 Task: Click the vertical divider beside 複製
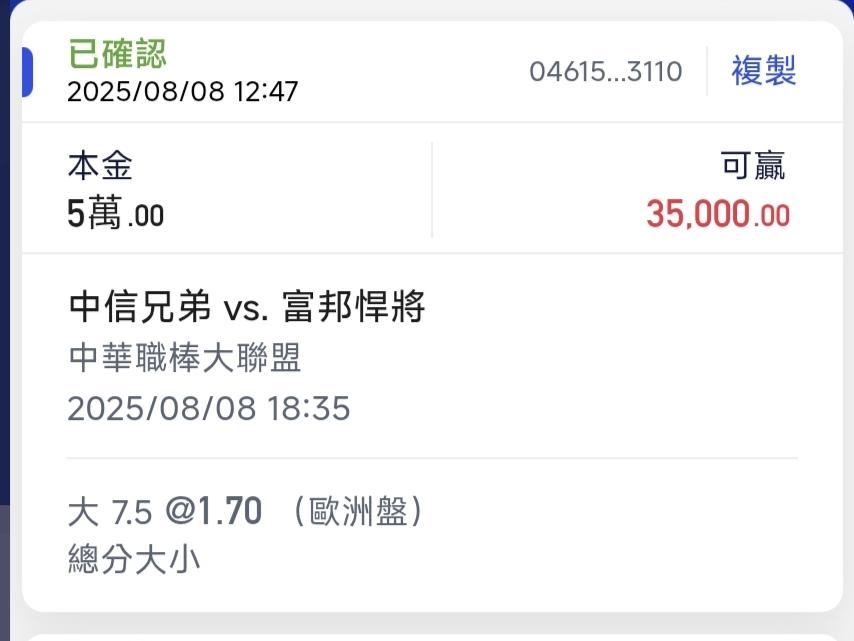point(707,72)
